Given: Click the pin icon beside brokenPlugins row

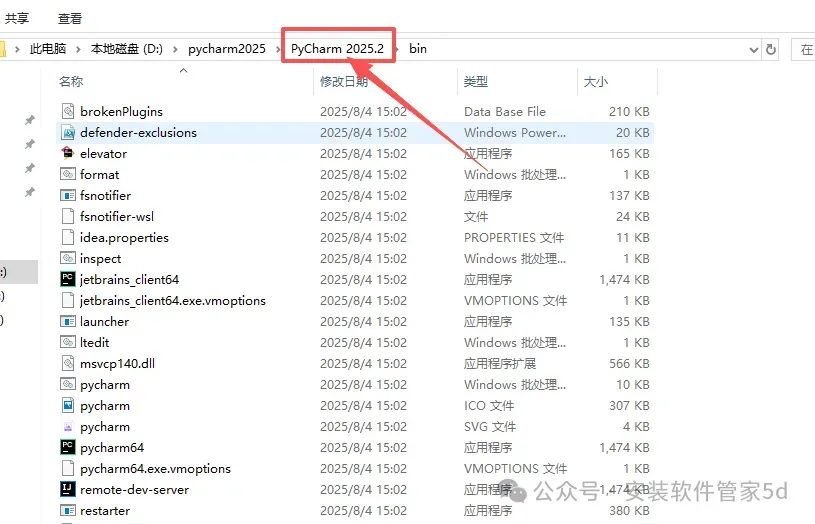Looking at the screenshot, I should point(30,120).
